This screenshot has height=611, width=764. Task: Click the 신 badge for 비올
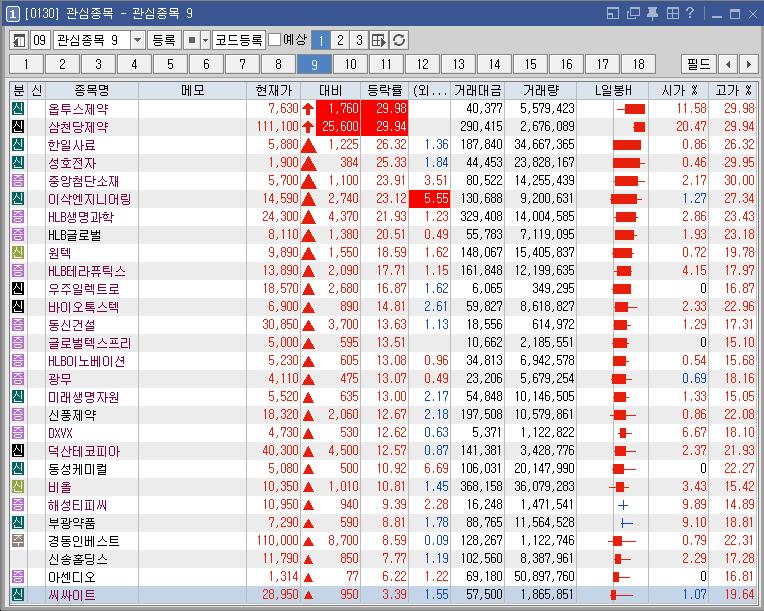[18, 486]
